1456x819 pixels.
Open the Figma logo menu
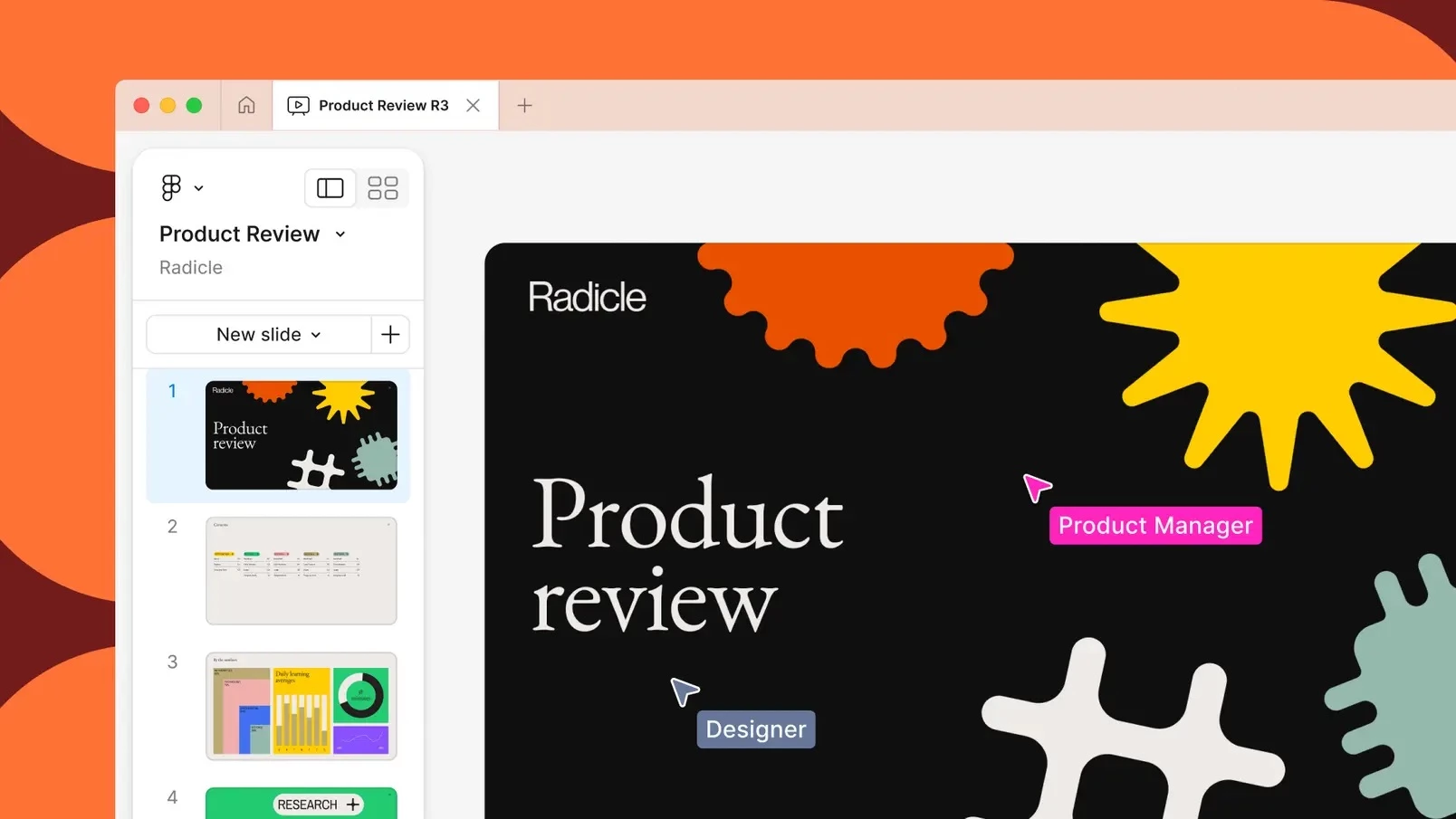170,187
